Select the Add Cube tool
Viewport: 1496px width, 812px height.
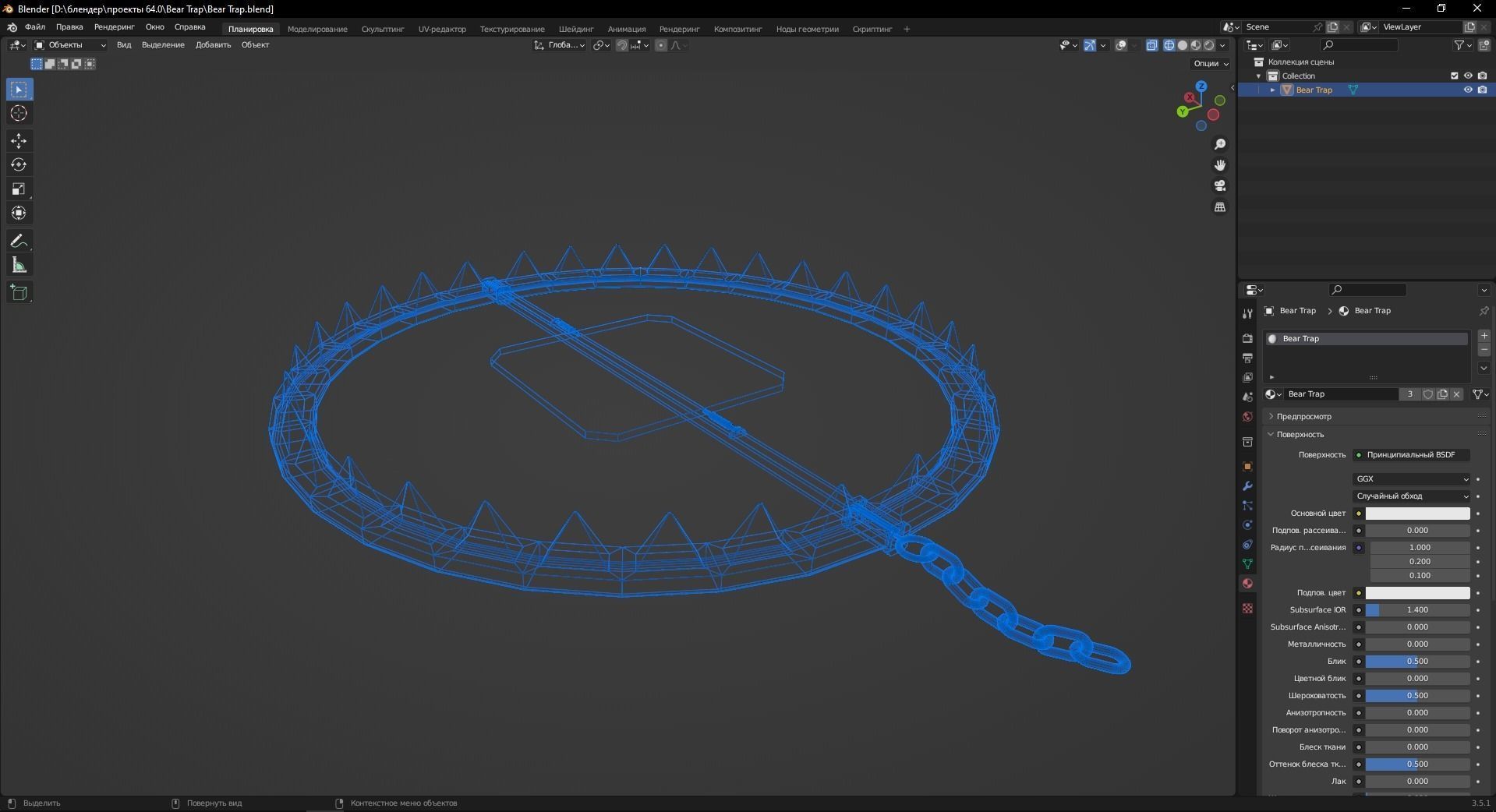coord(19,293)
